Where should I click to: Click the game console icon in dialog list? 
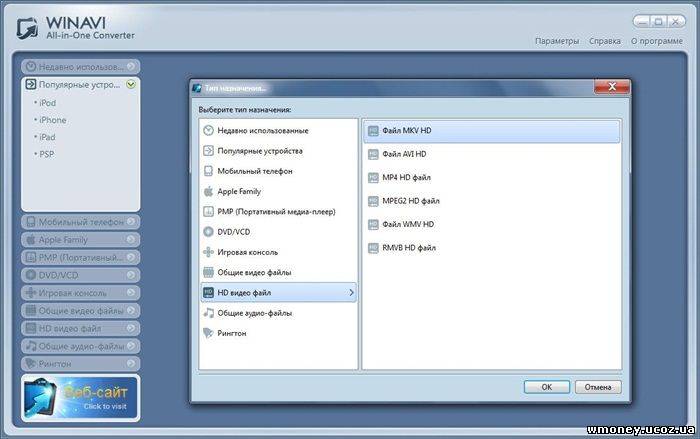coord(208,252)
